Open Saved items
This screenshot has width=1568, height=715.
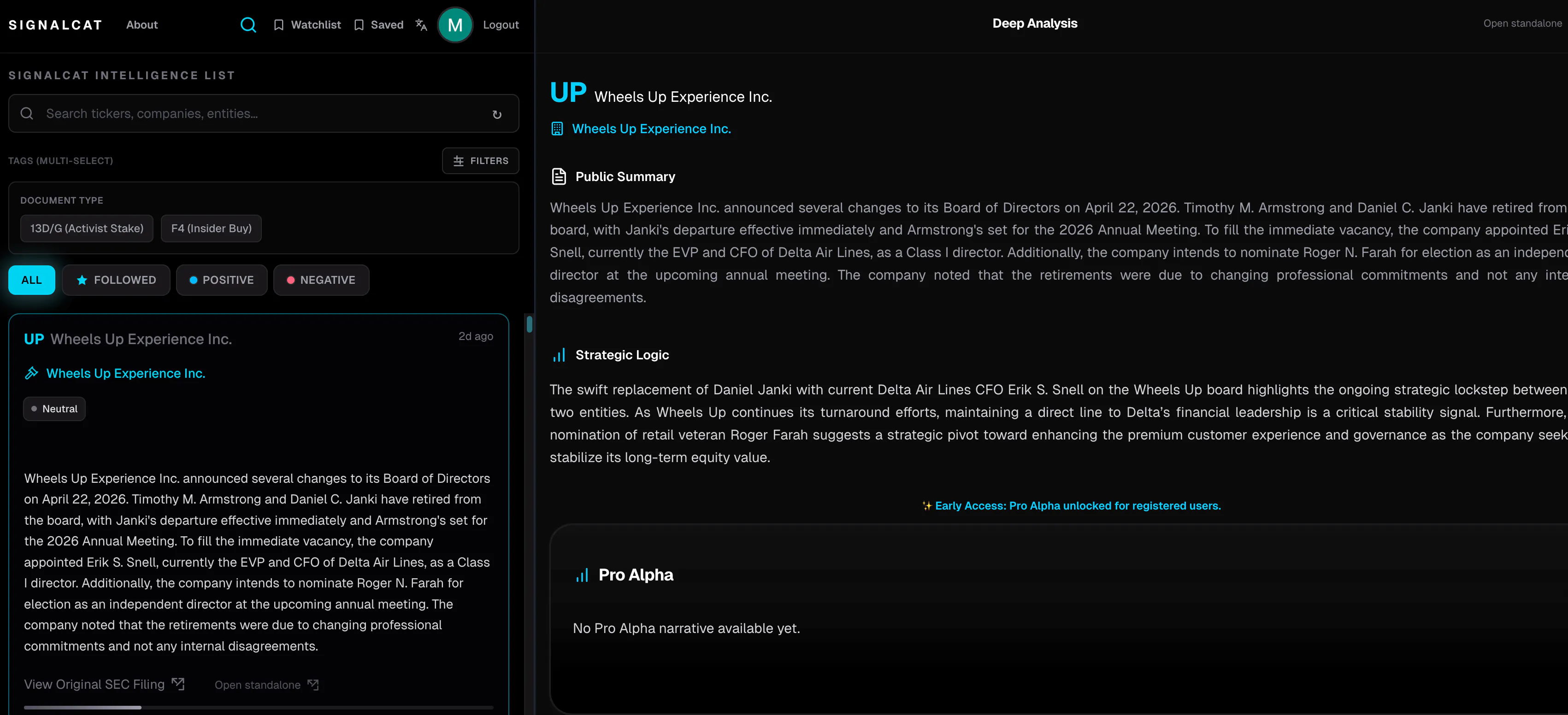coord(378,25)
